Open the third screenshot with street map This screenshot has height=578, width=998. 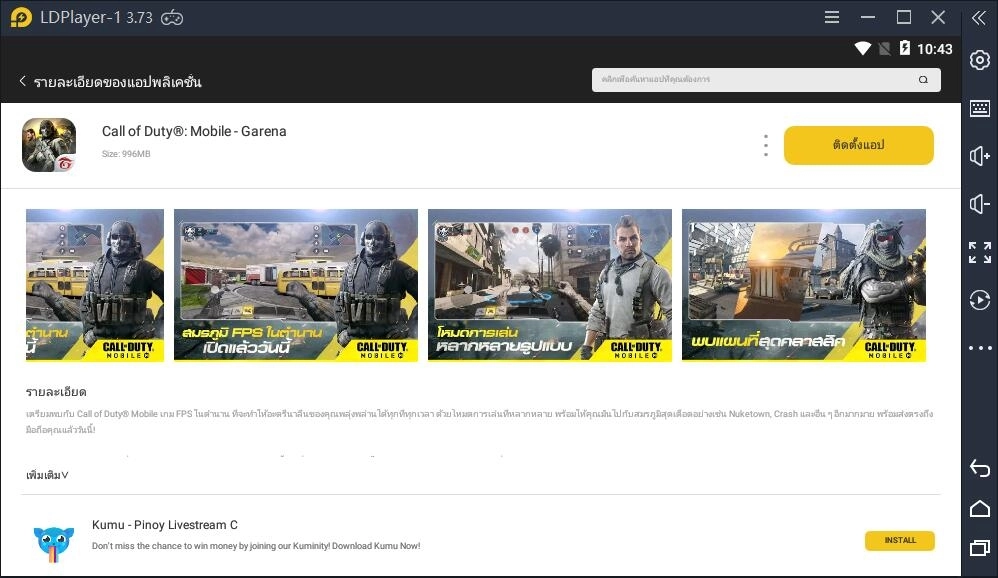(x=550, y=285)
